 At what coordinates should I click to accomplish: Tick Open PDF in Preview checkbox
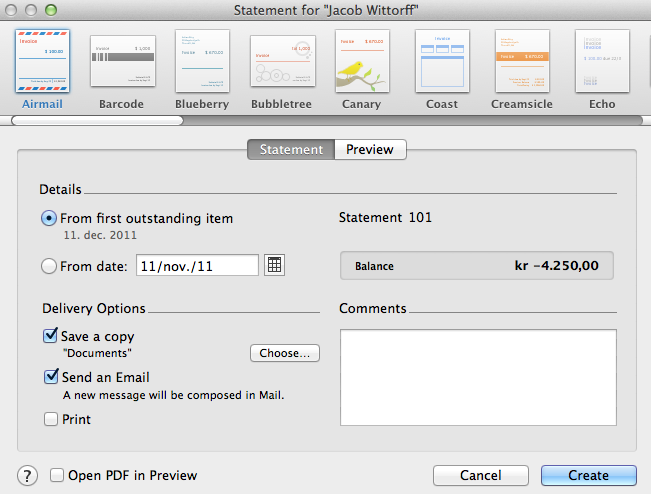tap(57, 476)
